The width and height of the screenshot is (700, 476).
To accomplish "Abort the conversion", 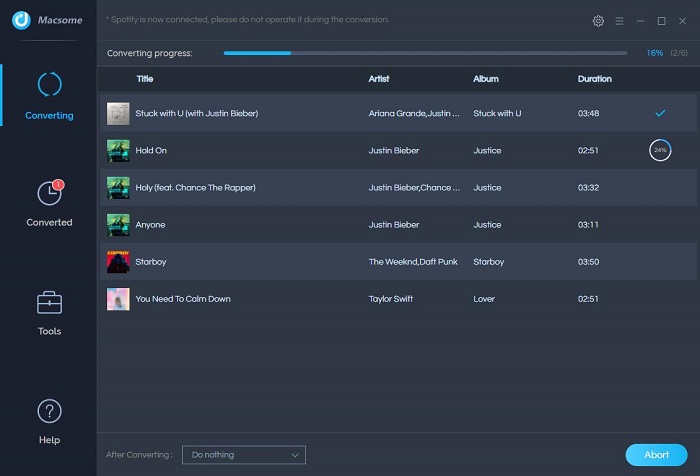I will pos(656,455).
